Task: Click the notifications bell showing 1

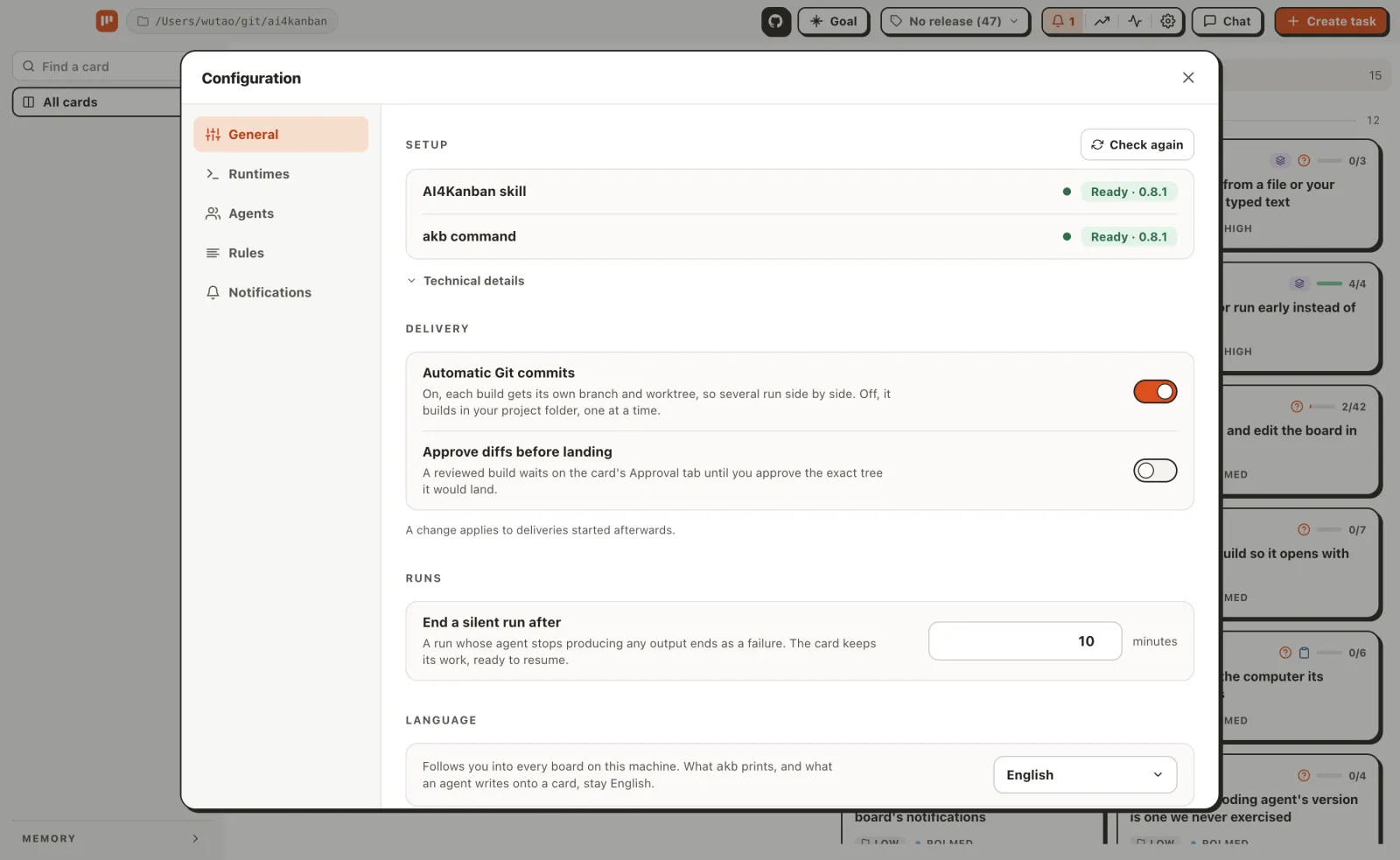Action: click(1063, 21)
